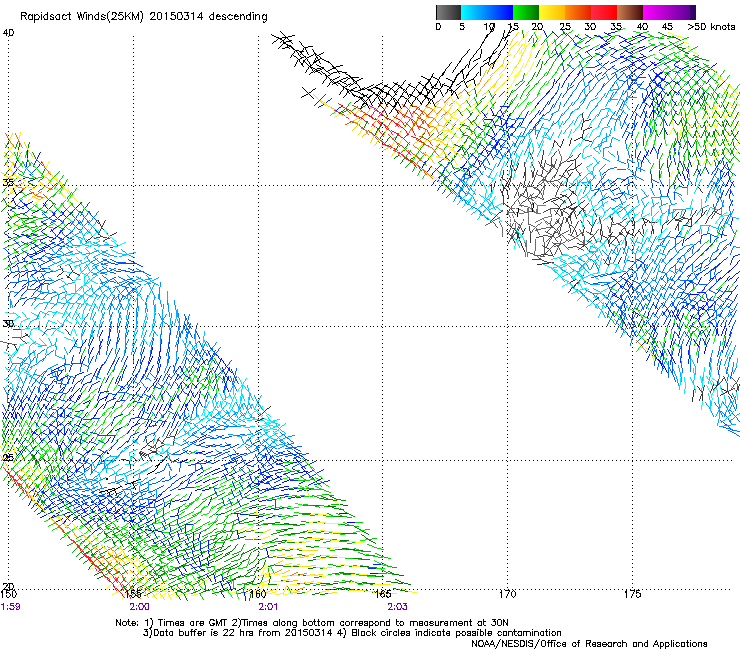Click the note line 'Times are GMT'
This screenshot has width=740, height=650.
[x=192, y=623]
